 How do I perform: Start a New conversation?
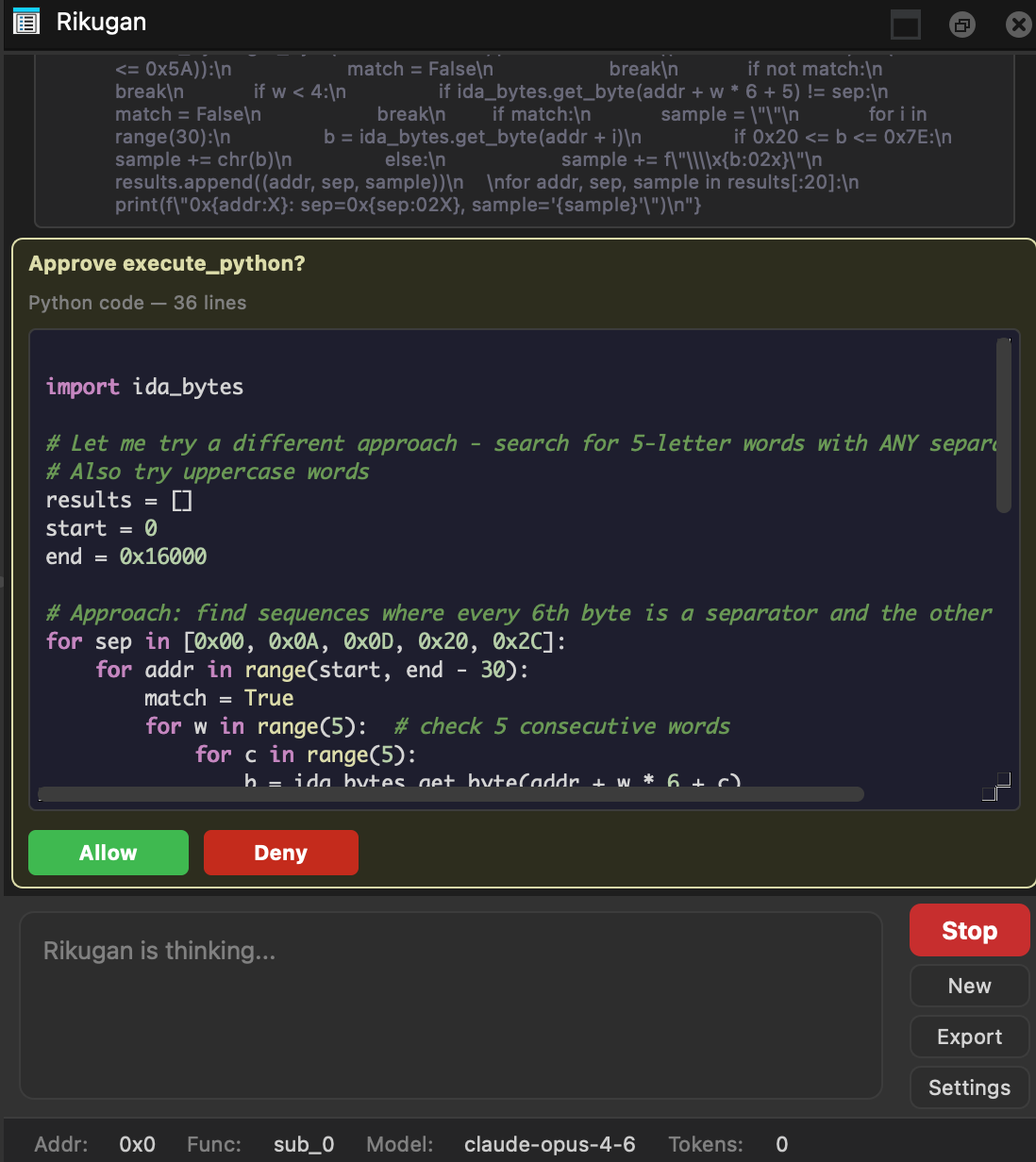[969, 985]
